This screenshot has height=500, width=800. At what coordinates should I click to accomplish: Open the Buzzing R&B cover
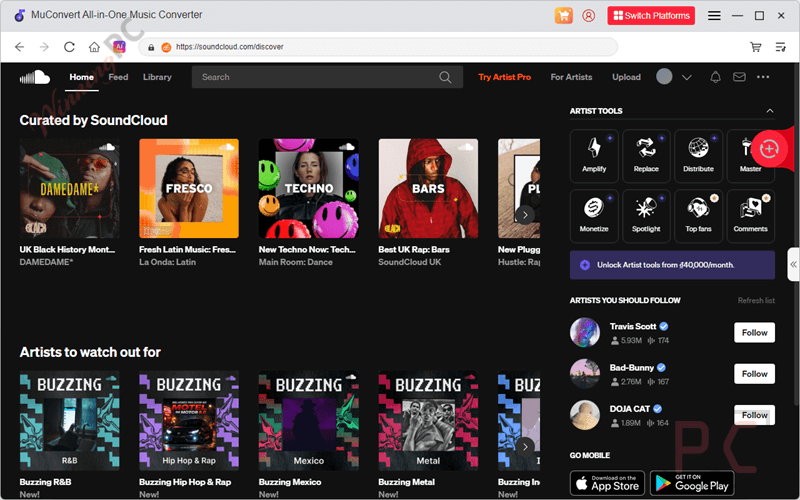click(x=69, y=420)
